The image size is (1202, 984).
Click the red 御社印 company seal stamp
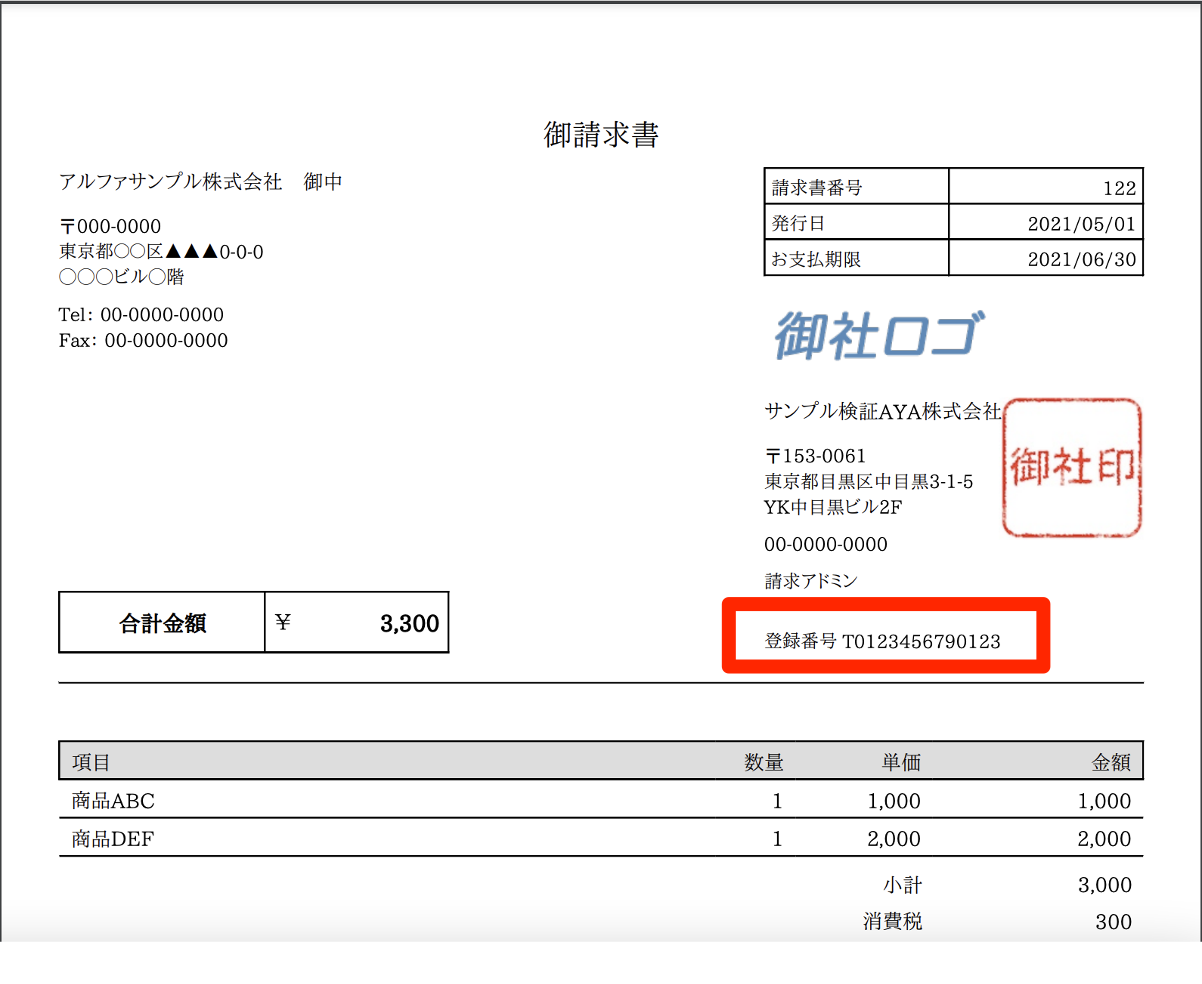[x=1071, y=467]
